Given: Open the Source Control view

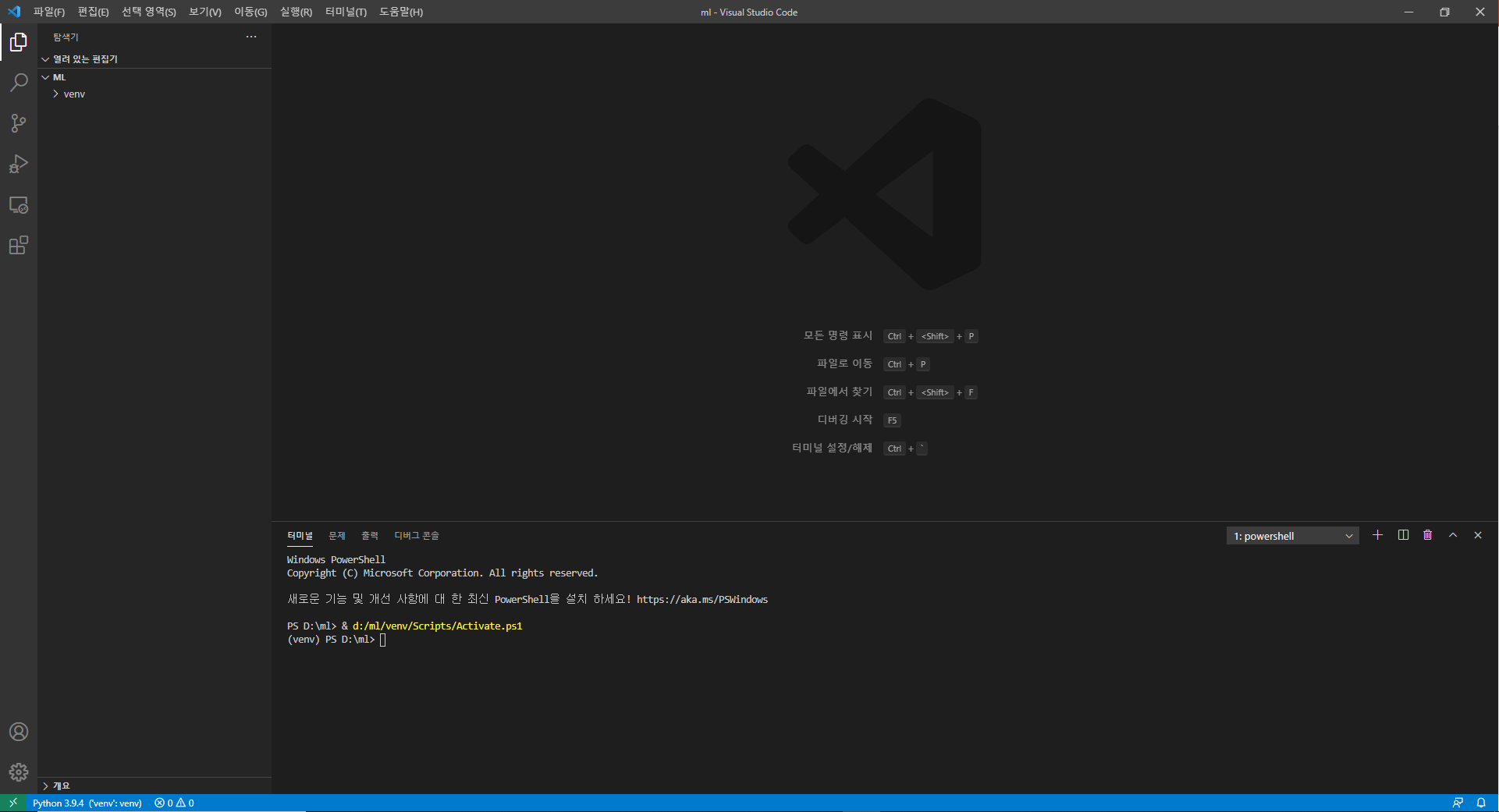Looking at the screenshot, I should (x=19, y=123).
